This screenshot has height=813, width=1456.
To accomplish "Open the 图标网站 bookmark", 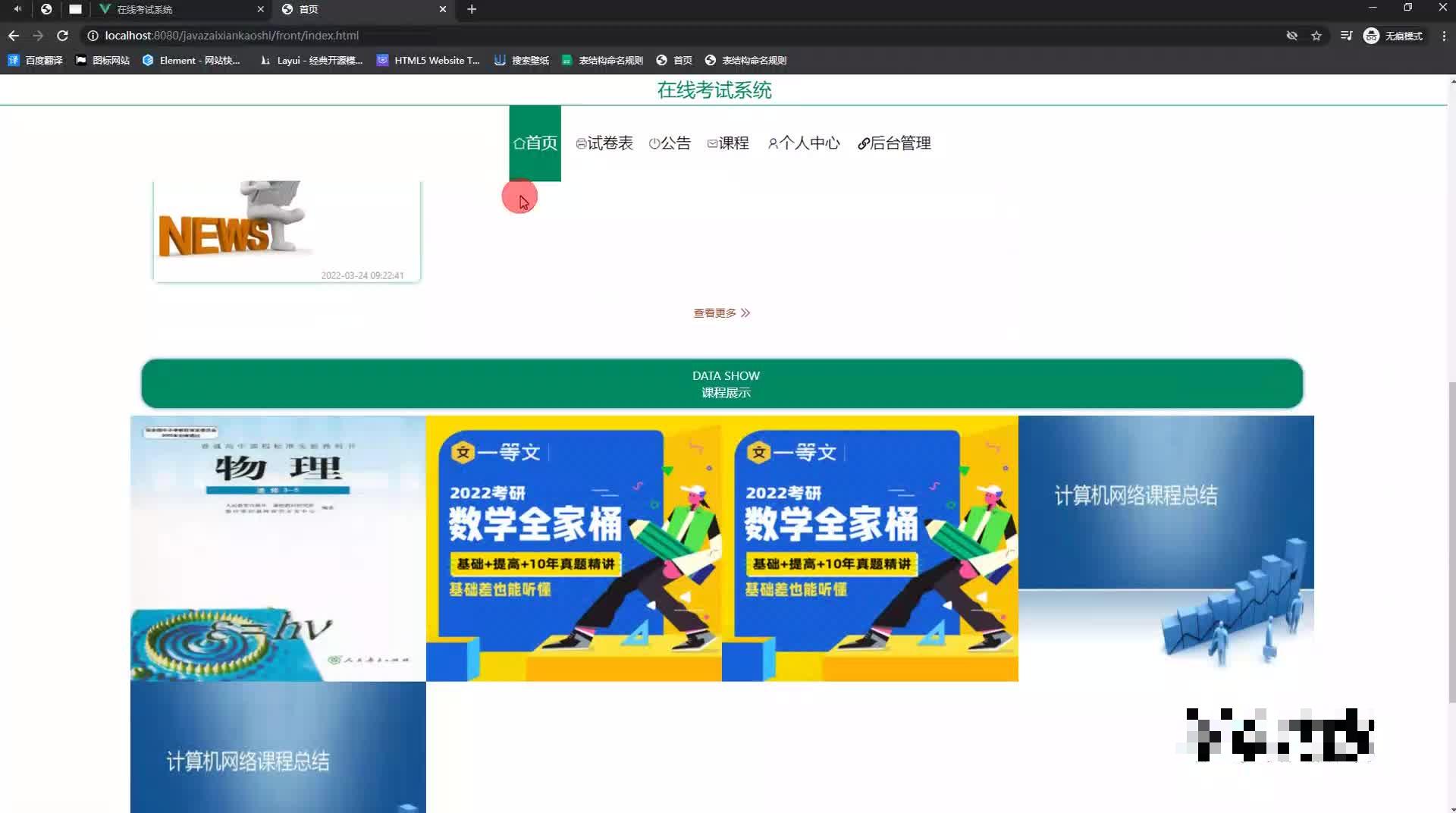I will 102,60.
